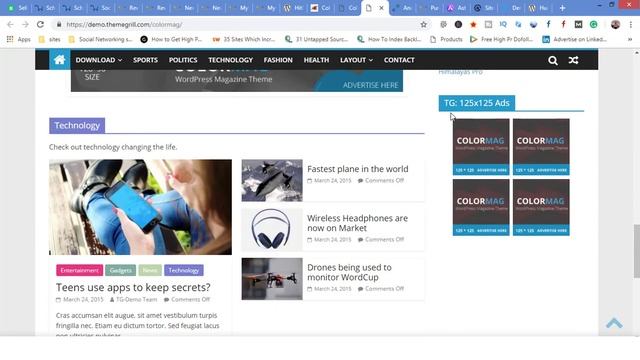Open the site search magnifier icon

coord(553,60)
